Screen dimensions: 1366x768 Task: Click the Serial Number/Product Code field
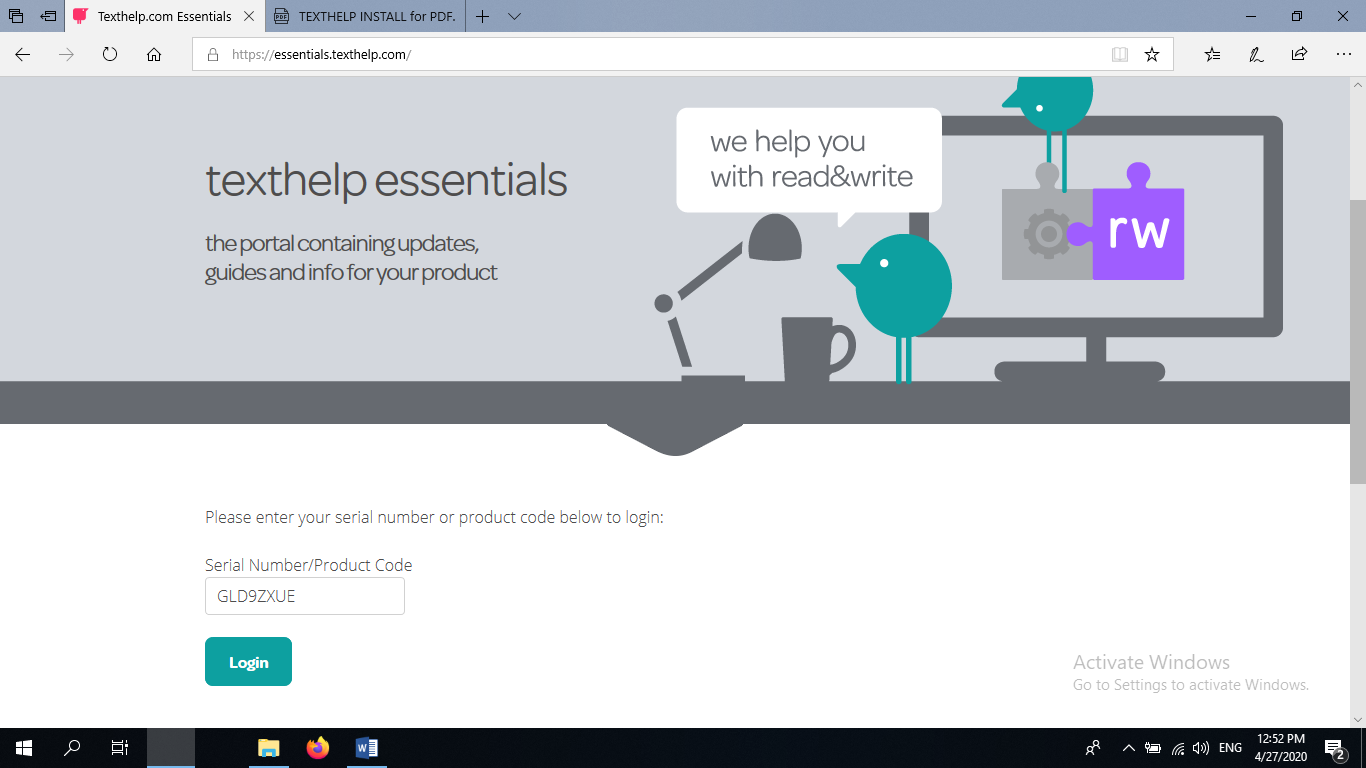point(305,596)
